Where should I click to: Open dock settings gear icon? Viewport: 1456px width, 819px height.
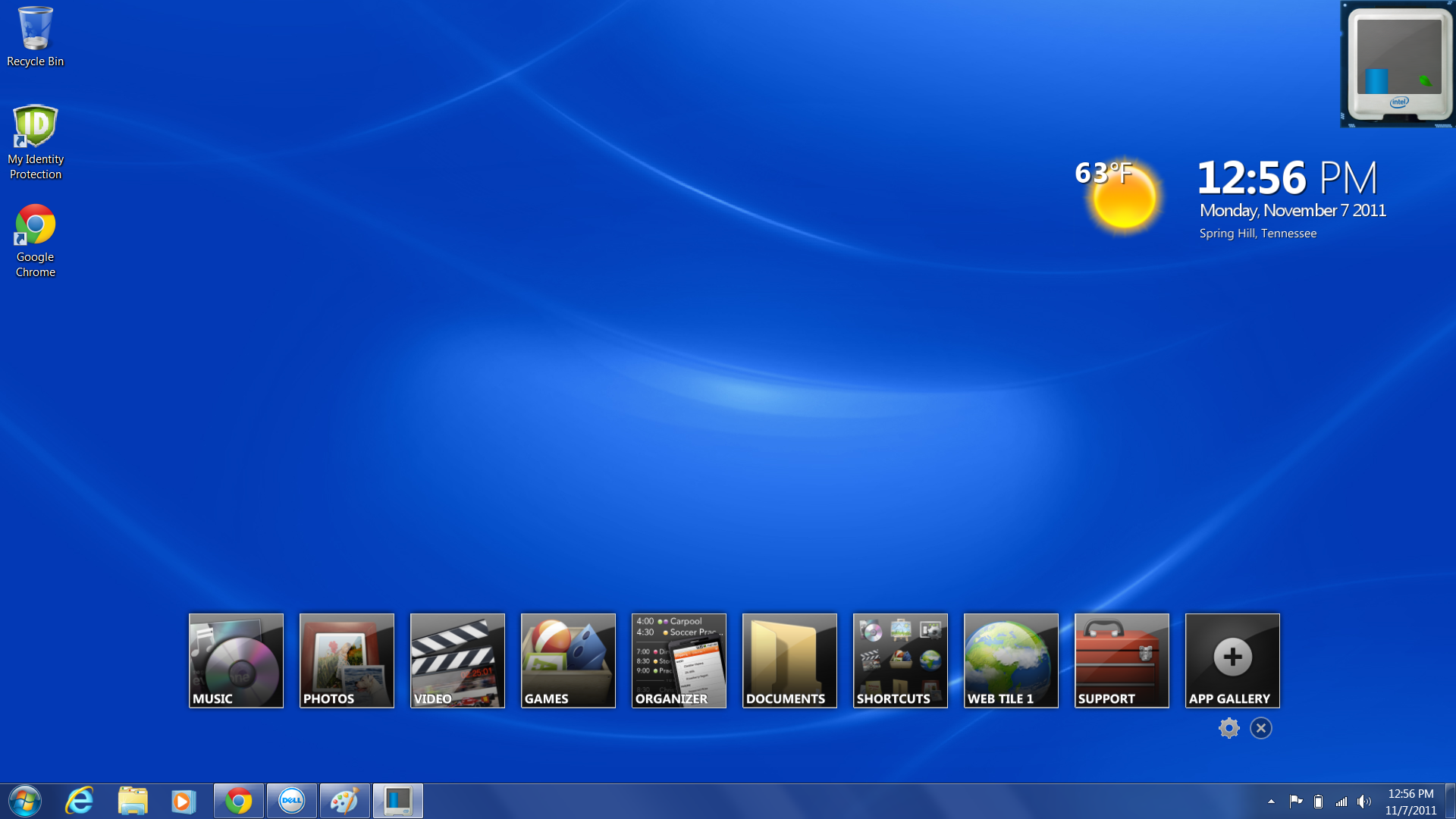coord(1228,728)
